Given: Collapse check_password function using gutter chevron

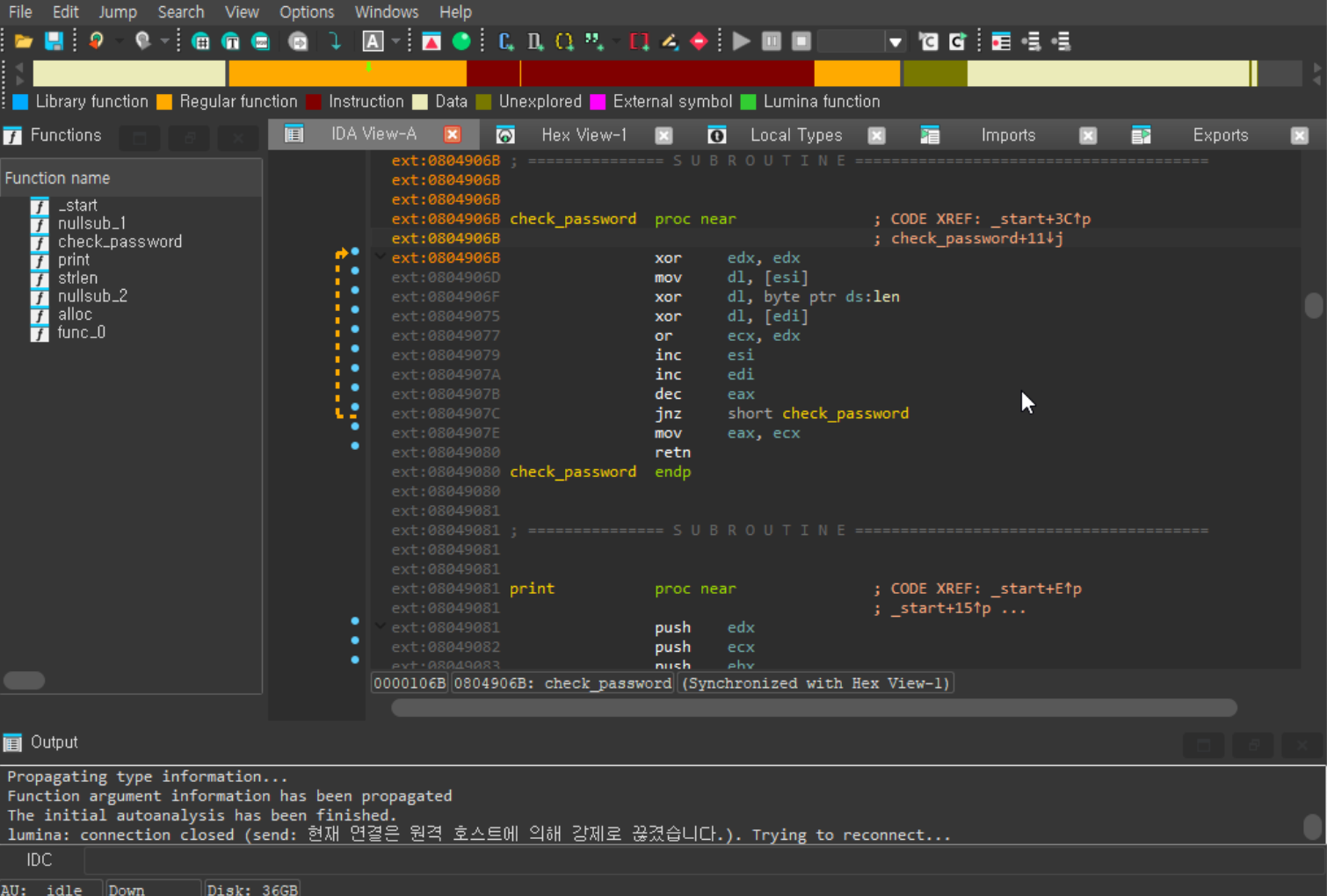Looking at the screenshot, I should click(381, 257).
